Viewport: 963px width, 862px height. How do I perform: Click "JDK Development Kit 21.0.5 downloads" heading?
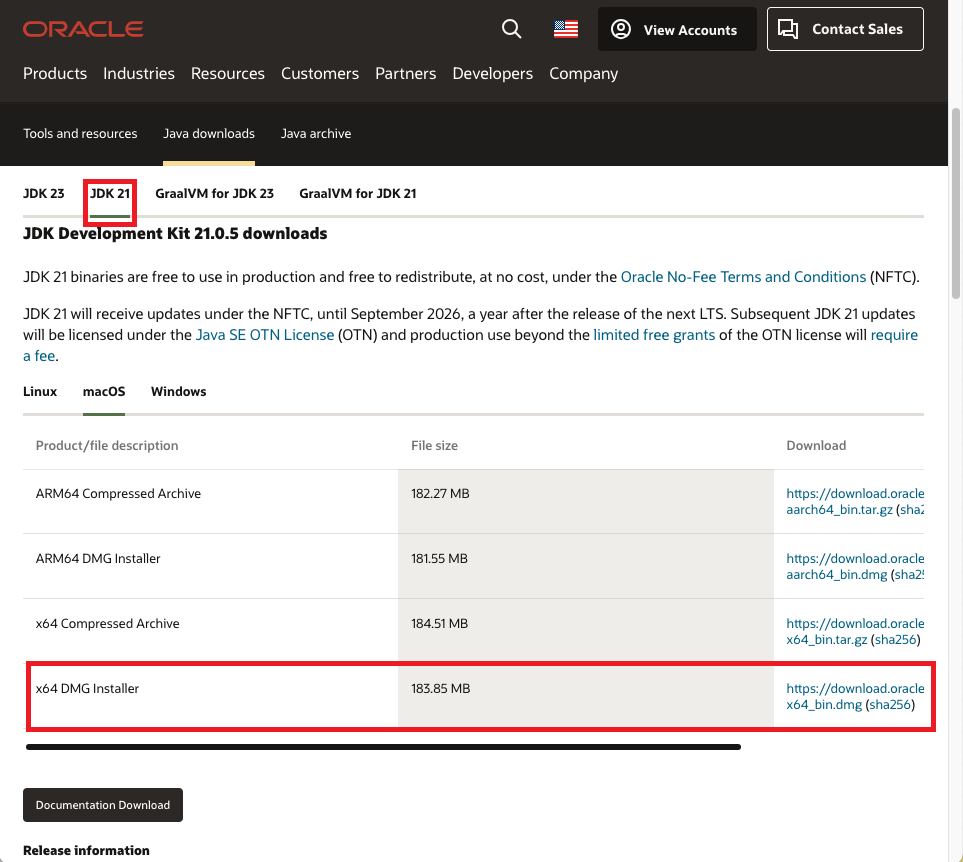175,234
